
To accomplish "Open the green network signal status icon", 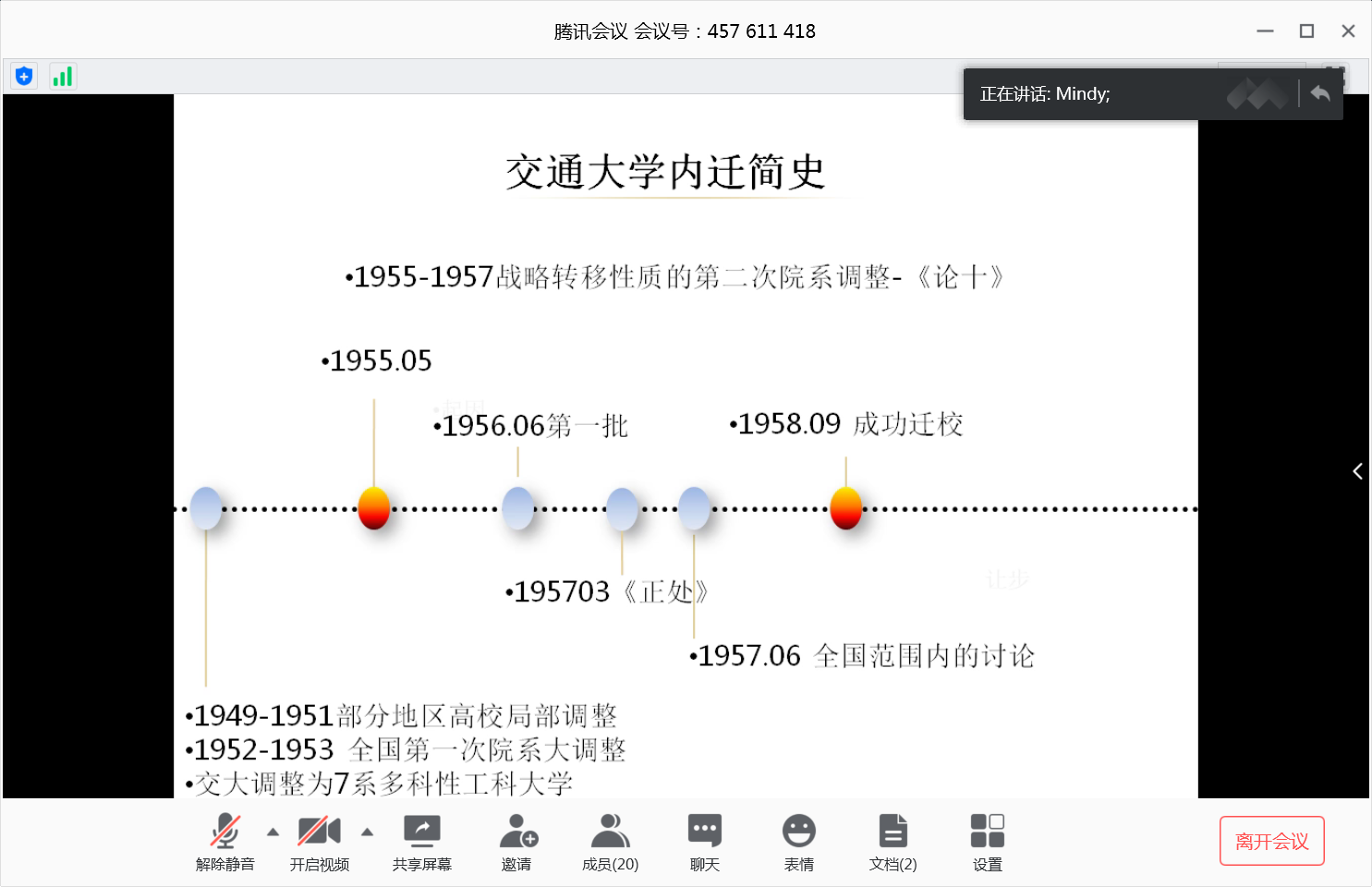I will click(x=63, y=77).
